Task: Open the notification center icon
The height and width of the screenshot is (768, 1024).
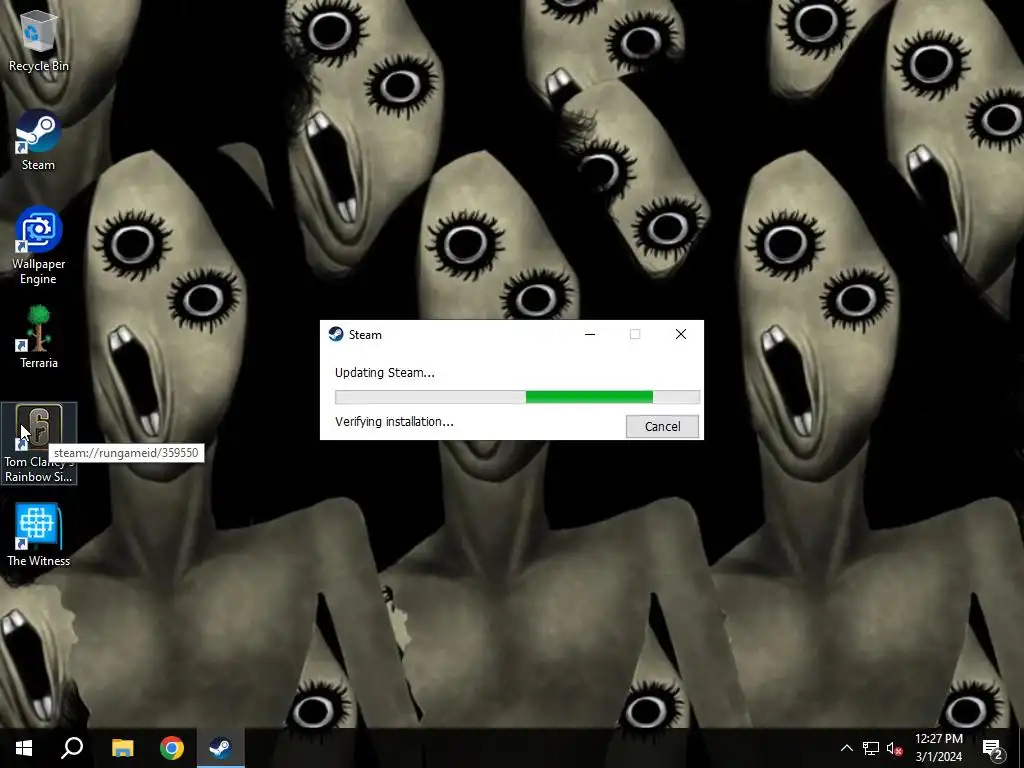Action: 993,748
